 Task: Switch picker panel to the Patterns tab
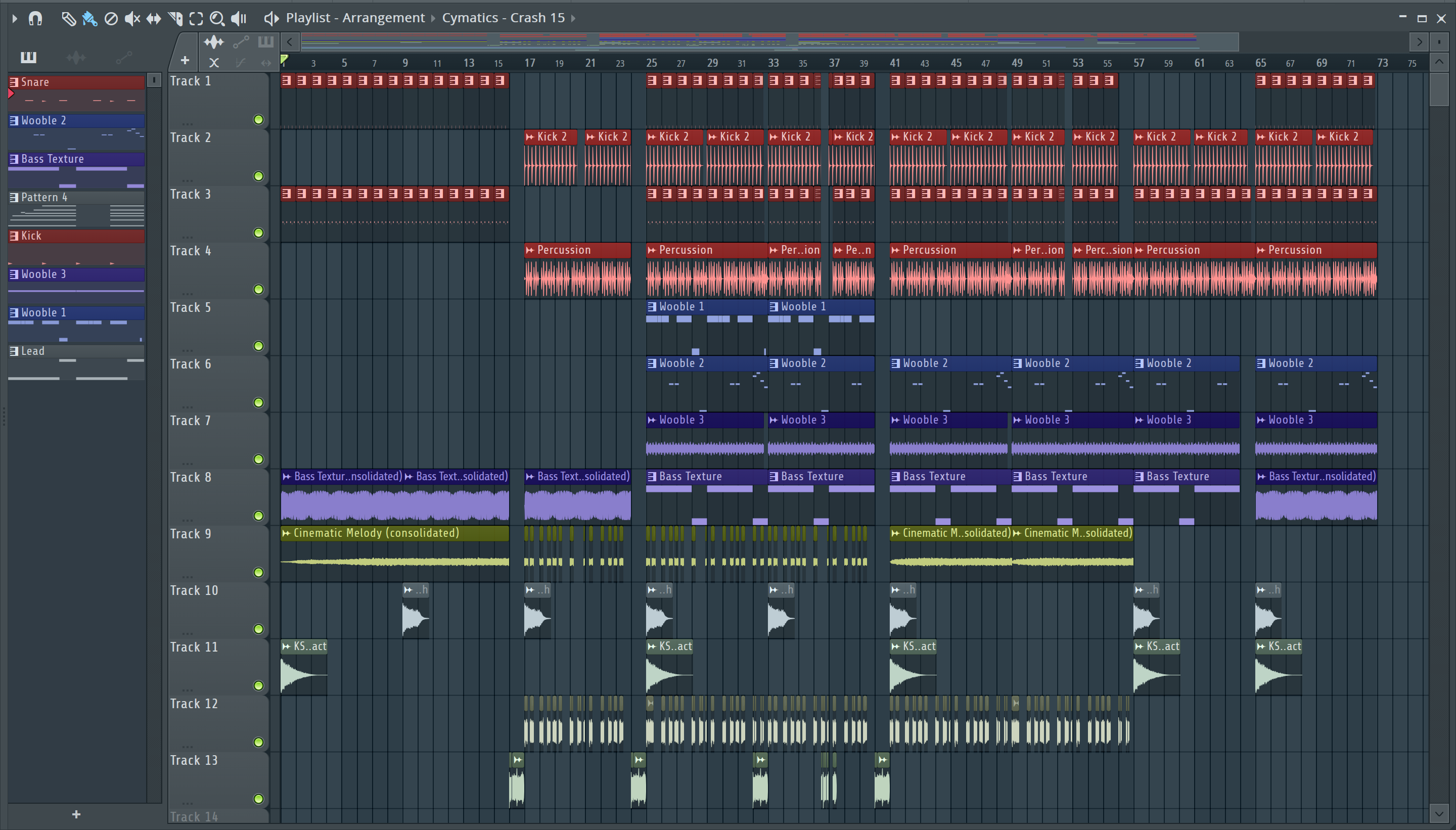[x=28, y=57]
